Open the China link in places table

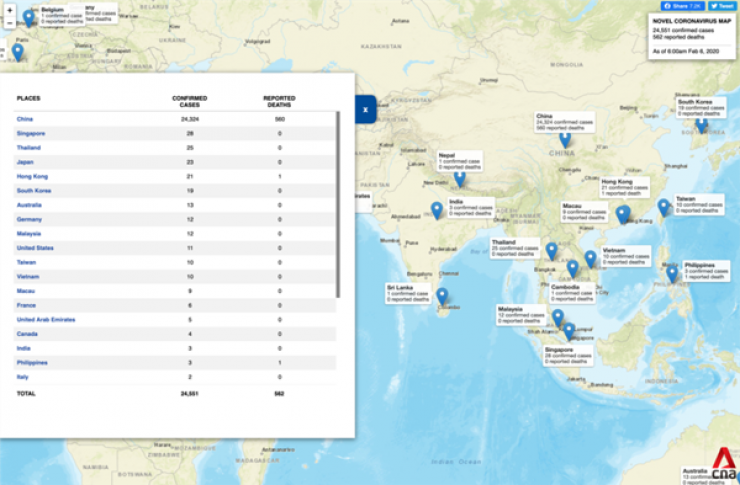pos(25,119)
